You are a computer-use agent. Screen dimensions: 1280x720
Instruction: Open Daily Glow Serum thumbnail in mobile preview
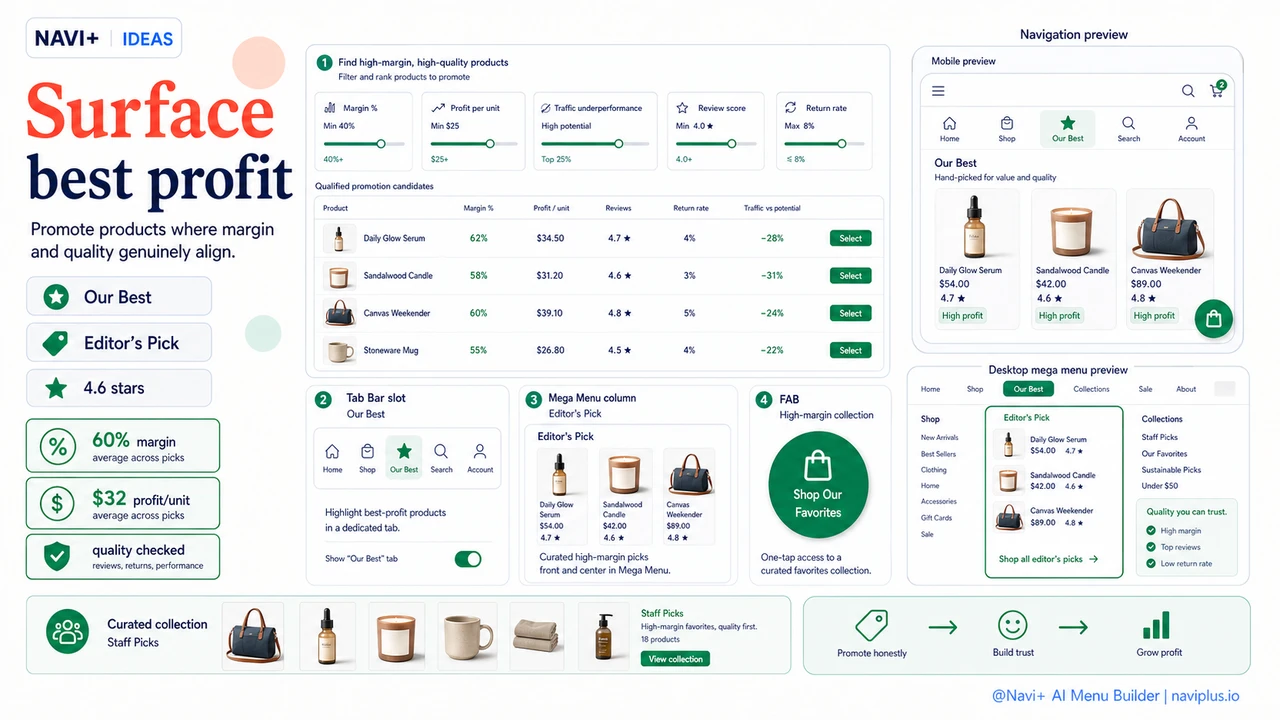[976, 226]
